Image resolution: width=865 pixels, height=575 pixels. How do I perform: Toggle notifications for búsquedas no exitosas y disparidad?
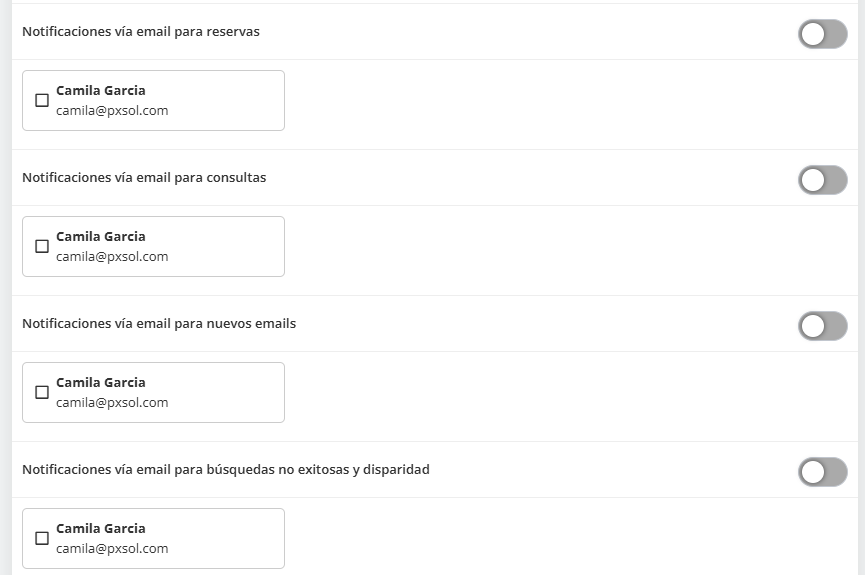822,472
